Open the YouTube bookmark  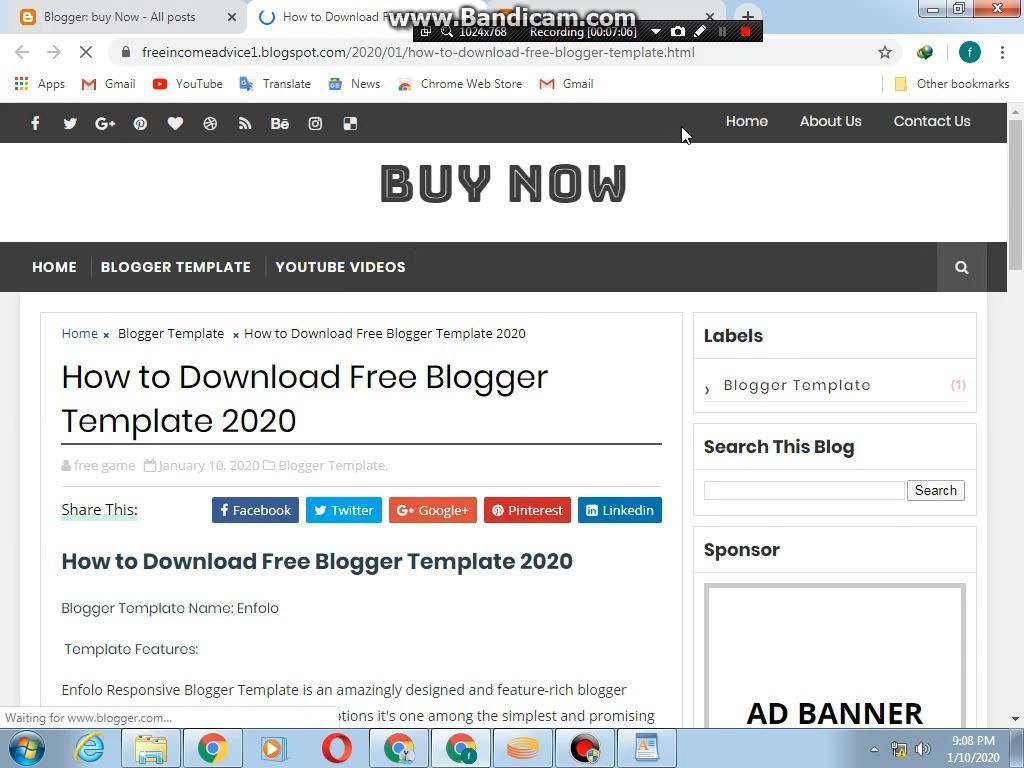(187, 84)
